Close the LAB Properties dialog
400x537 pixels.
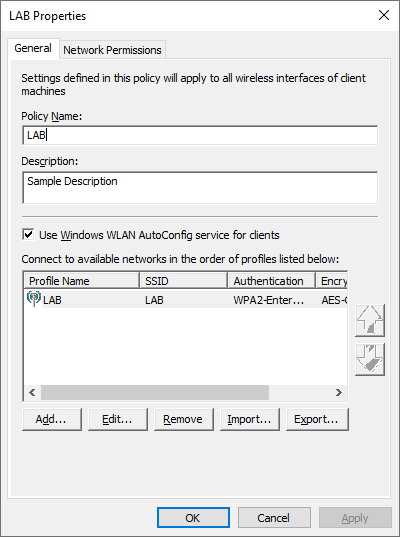point(384,15)
